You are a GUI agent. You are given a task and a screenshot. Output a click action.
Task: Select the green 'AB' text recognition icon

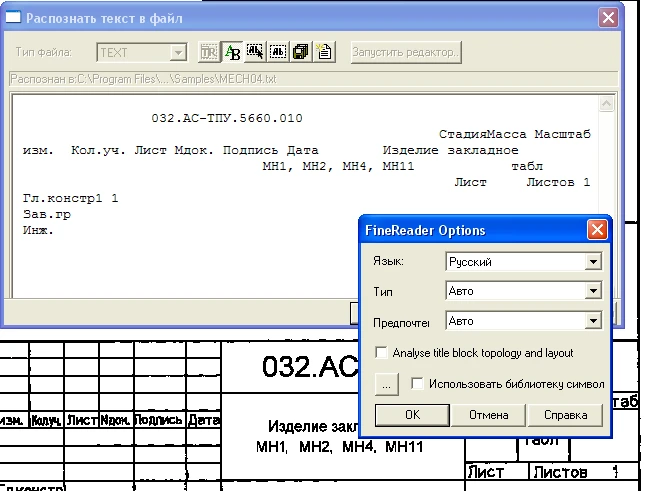click(x=232, y=52)
